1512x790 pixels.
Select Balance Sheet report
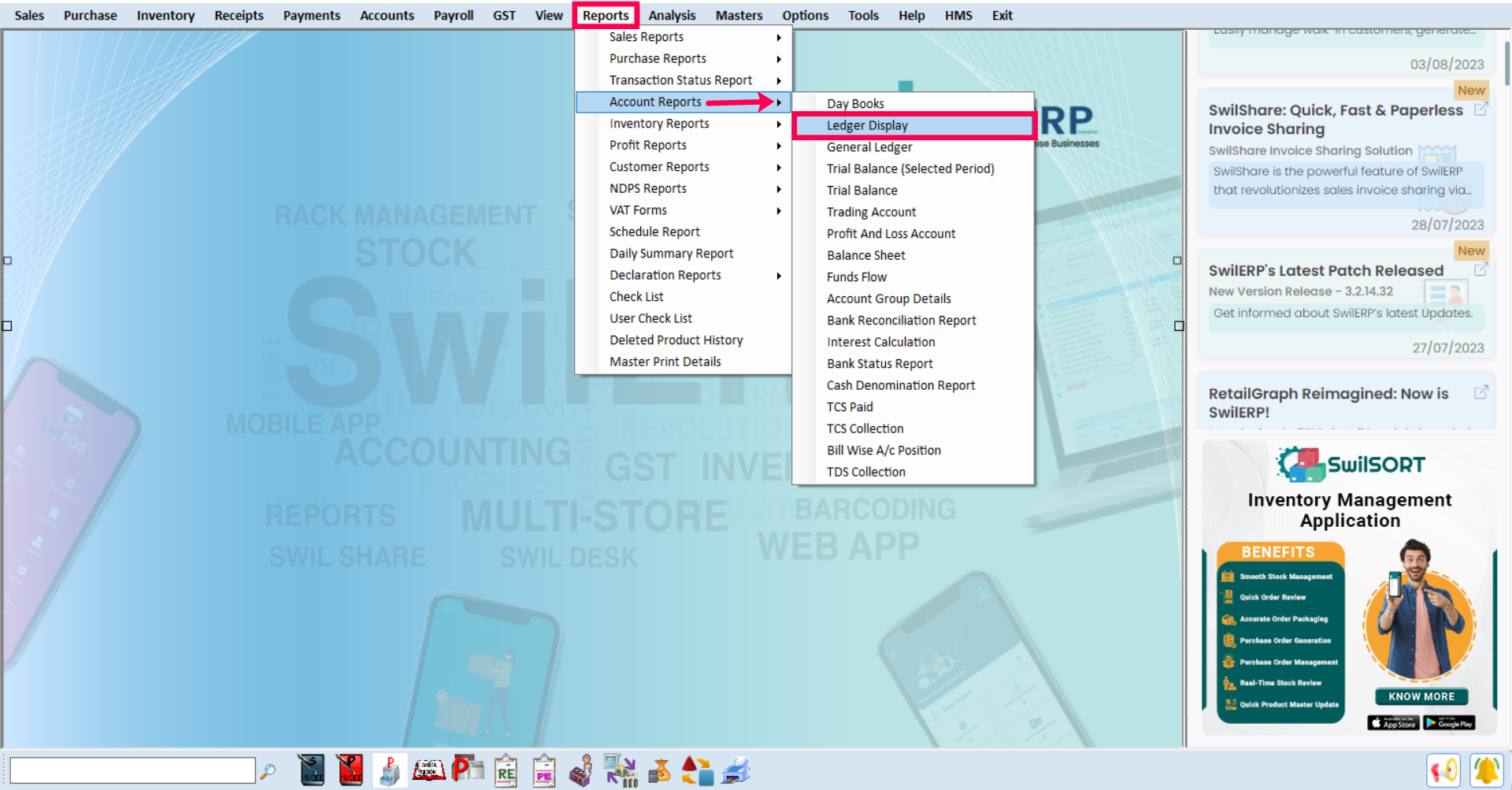pos(913,255)
